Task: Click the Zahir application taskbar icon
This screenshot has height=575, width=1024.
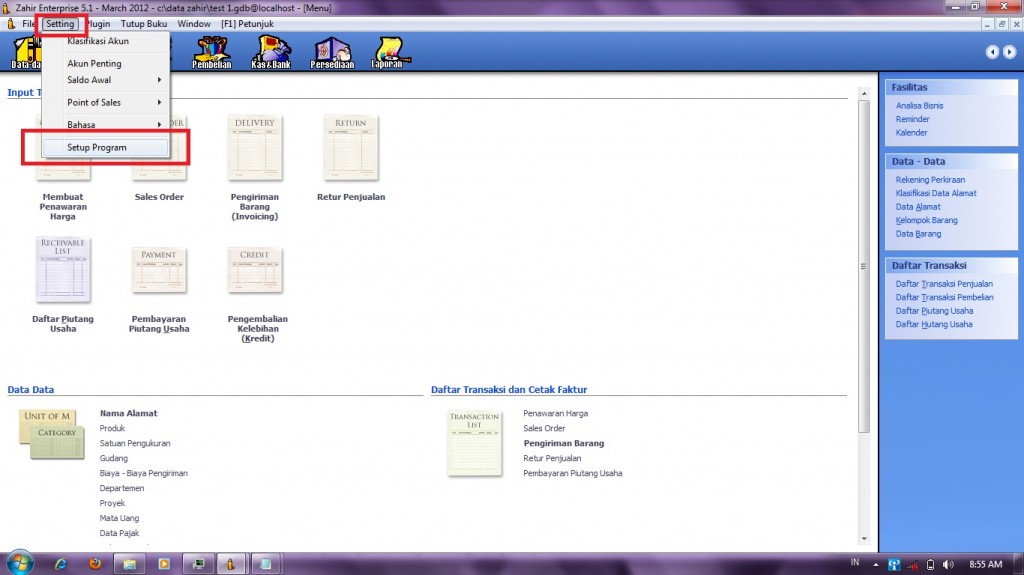Action: pyautogui.click(x=231, y=564)
